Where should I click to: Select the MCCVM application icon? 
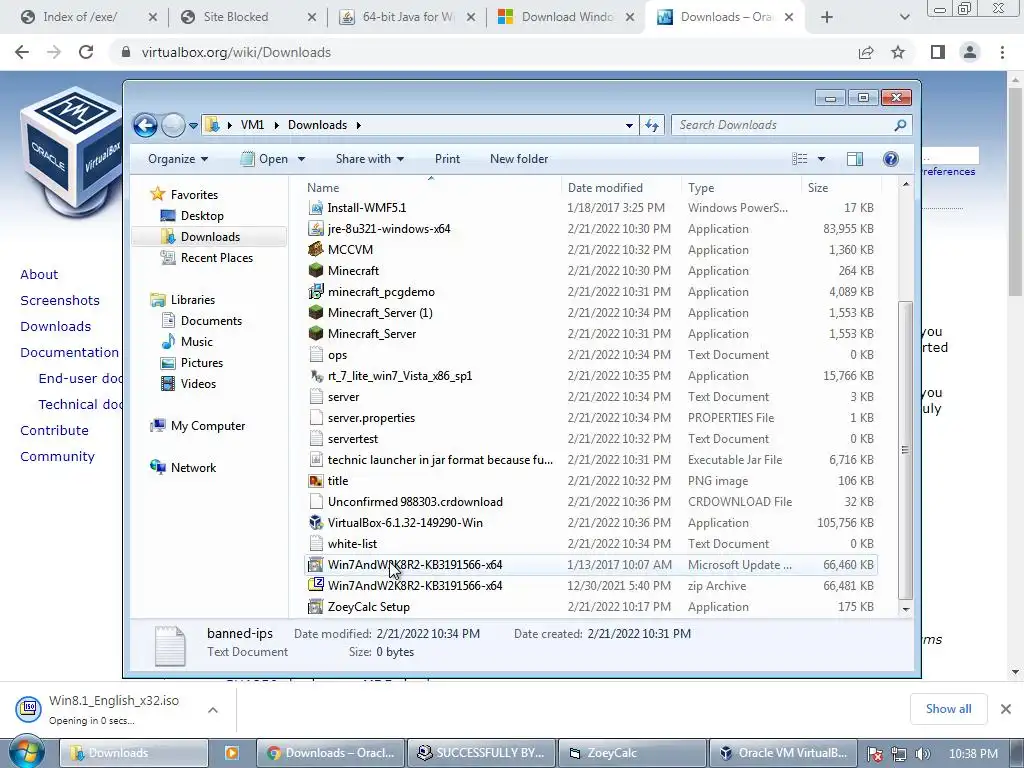(x=316, y=249)
